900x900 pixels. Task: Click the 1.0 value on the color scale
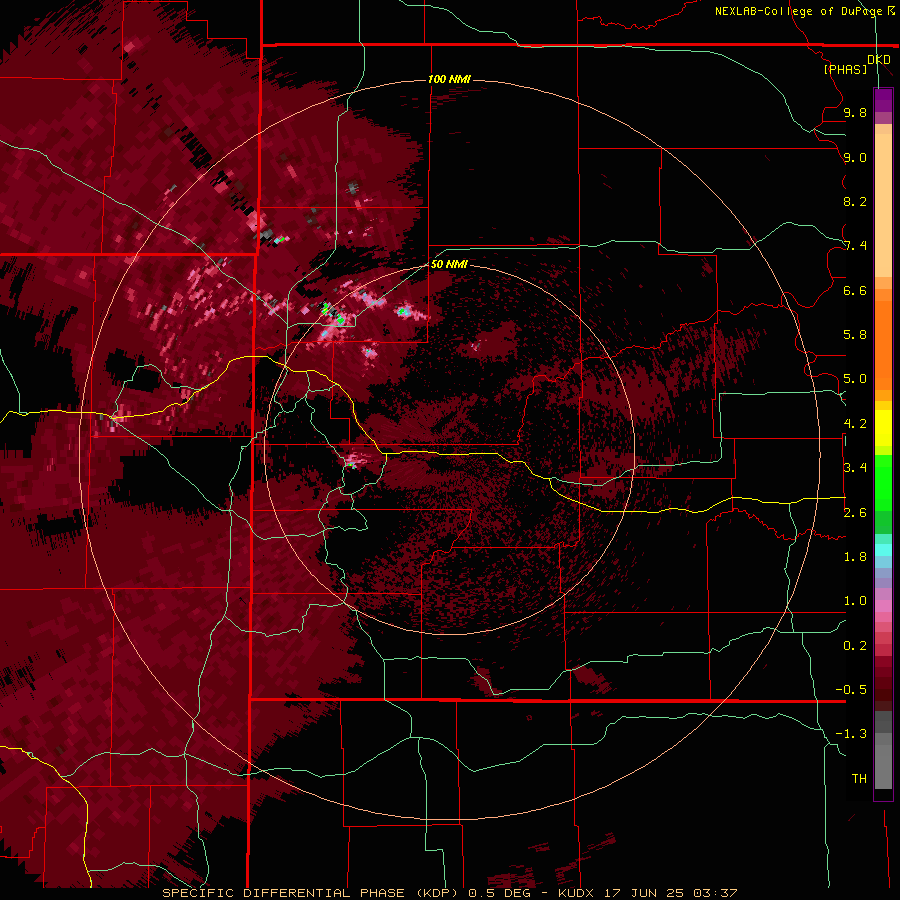[x=855, y=601]
